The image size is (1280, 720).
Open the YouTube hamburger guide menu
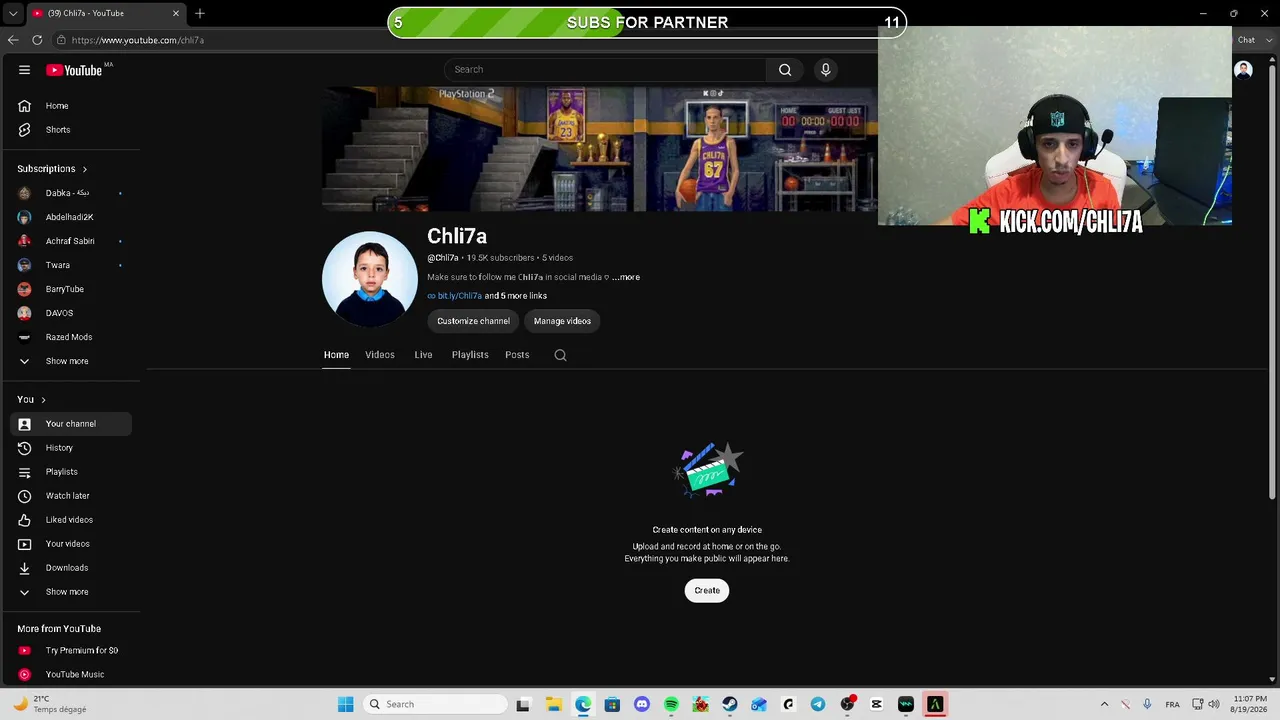(24, 70)
